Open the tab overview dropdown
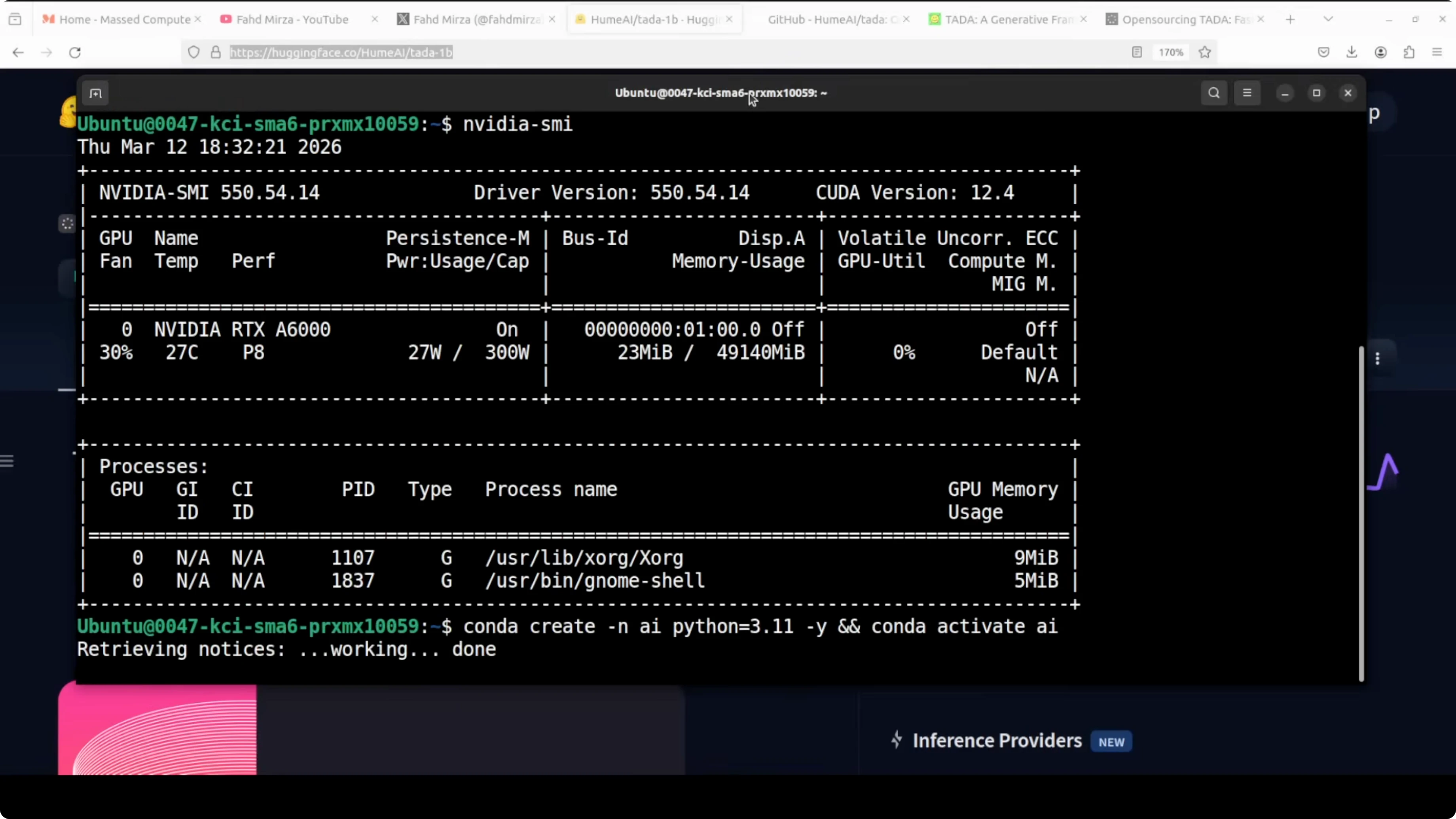1456x819 pixels. [x=1328, y=19]
